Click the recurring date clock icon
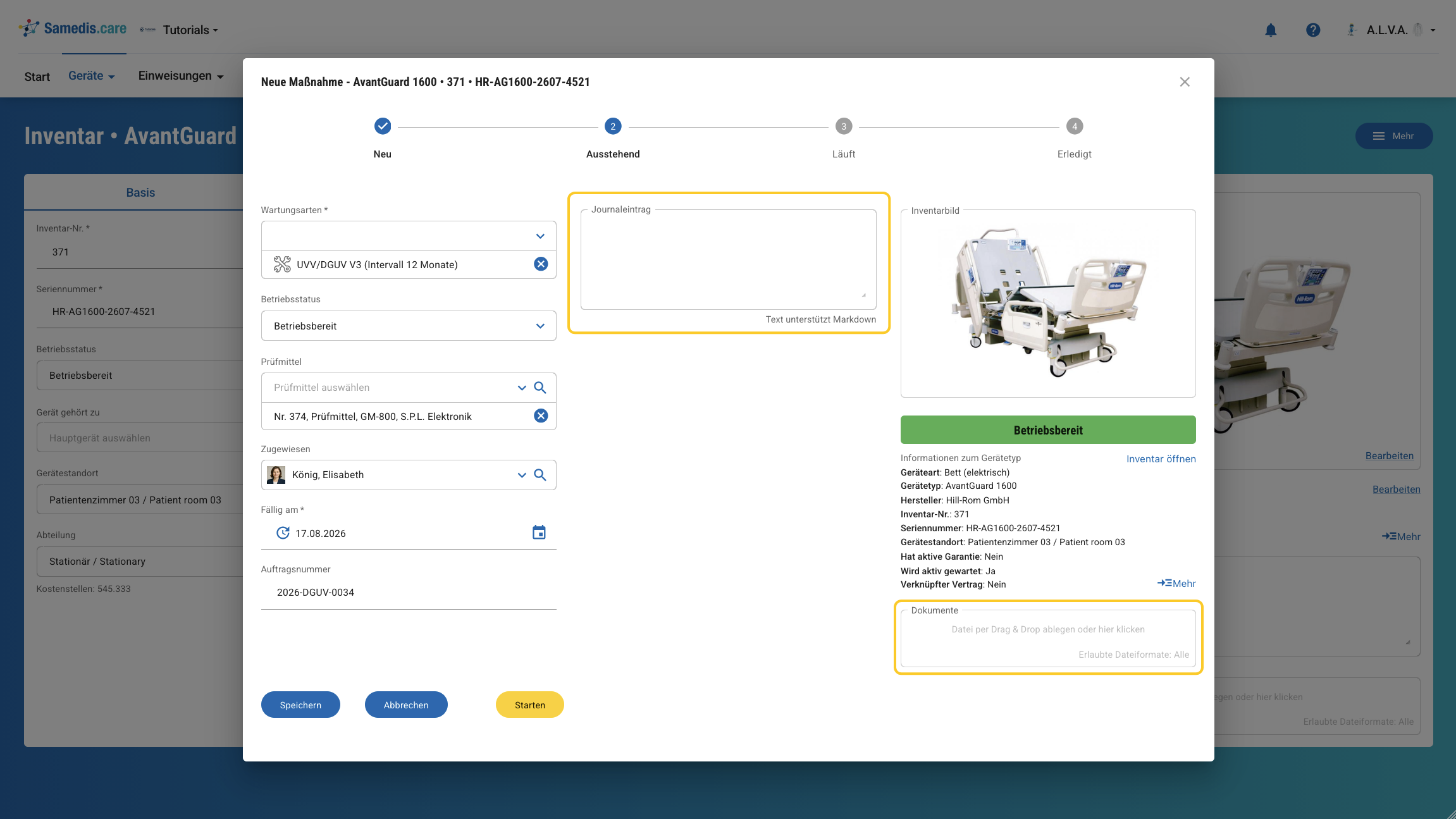Screen dimensions: 1456x819 coord(283,533)
